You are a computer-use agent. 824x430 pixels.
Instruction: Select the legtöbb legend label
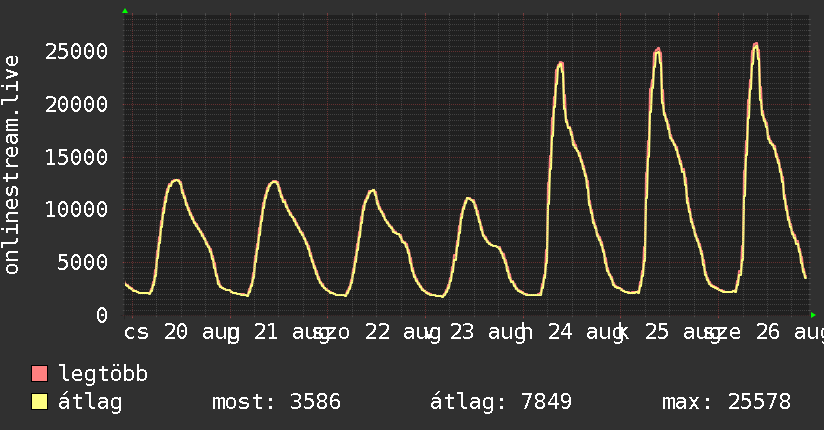103,374
